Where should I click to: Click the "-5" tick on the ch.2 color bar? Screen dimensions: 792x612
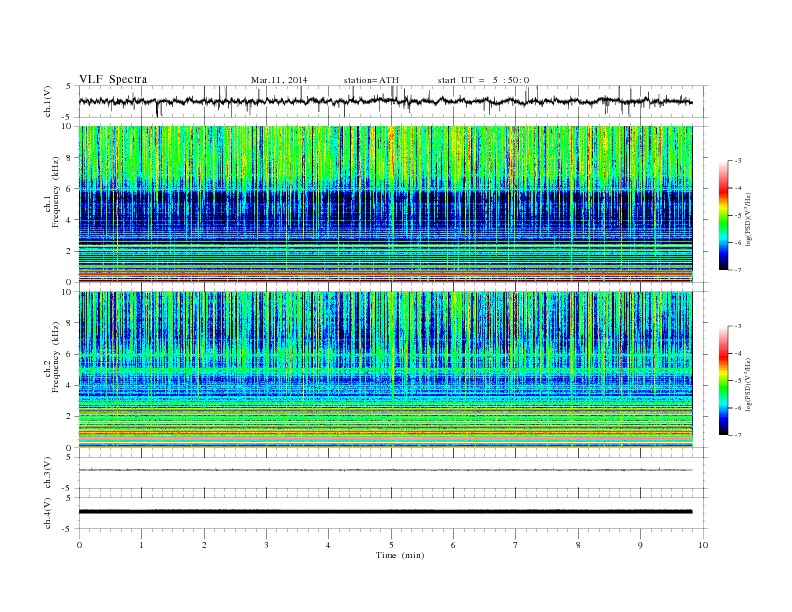tap(738, 380)
